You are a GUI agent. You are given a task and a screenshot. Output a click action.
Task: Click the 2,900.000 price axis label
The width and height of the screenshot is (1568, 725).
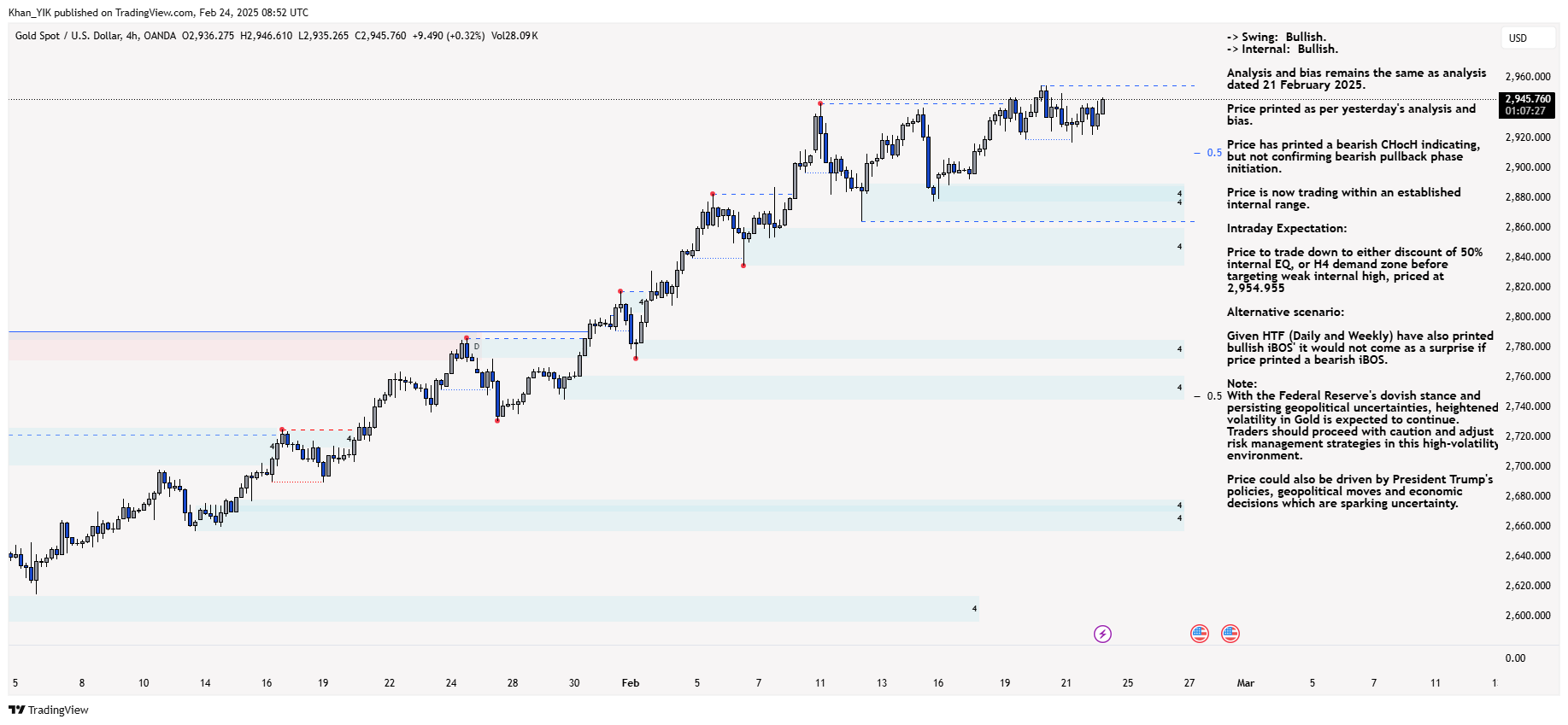(1528, 167)
